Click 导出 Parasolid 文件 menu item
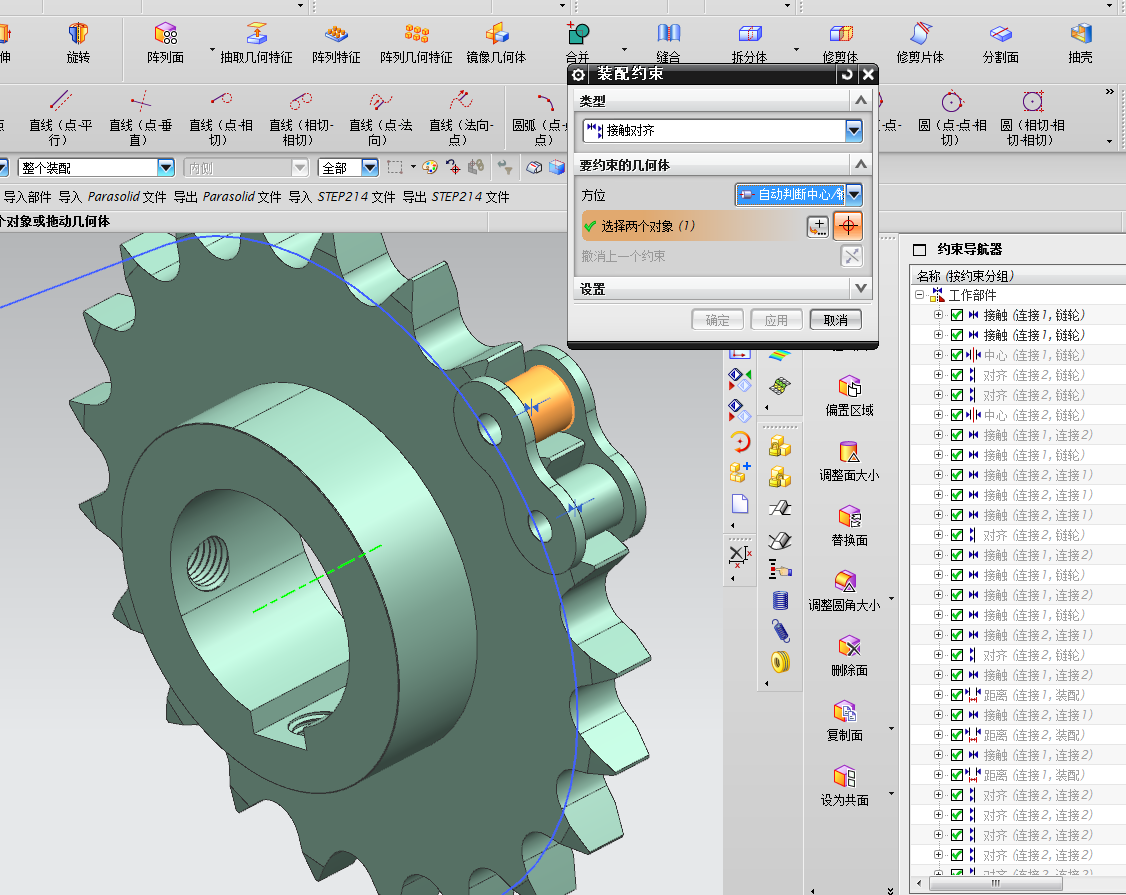 click(x=228, y=197)
